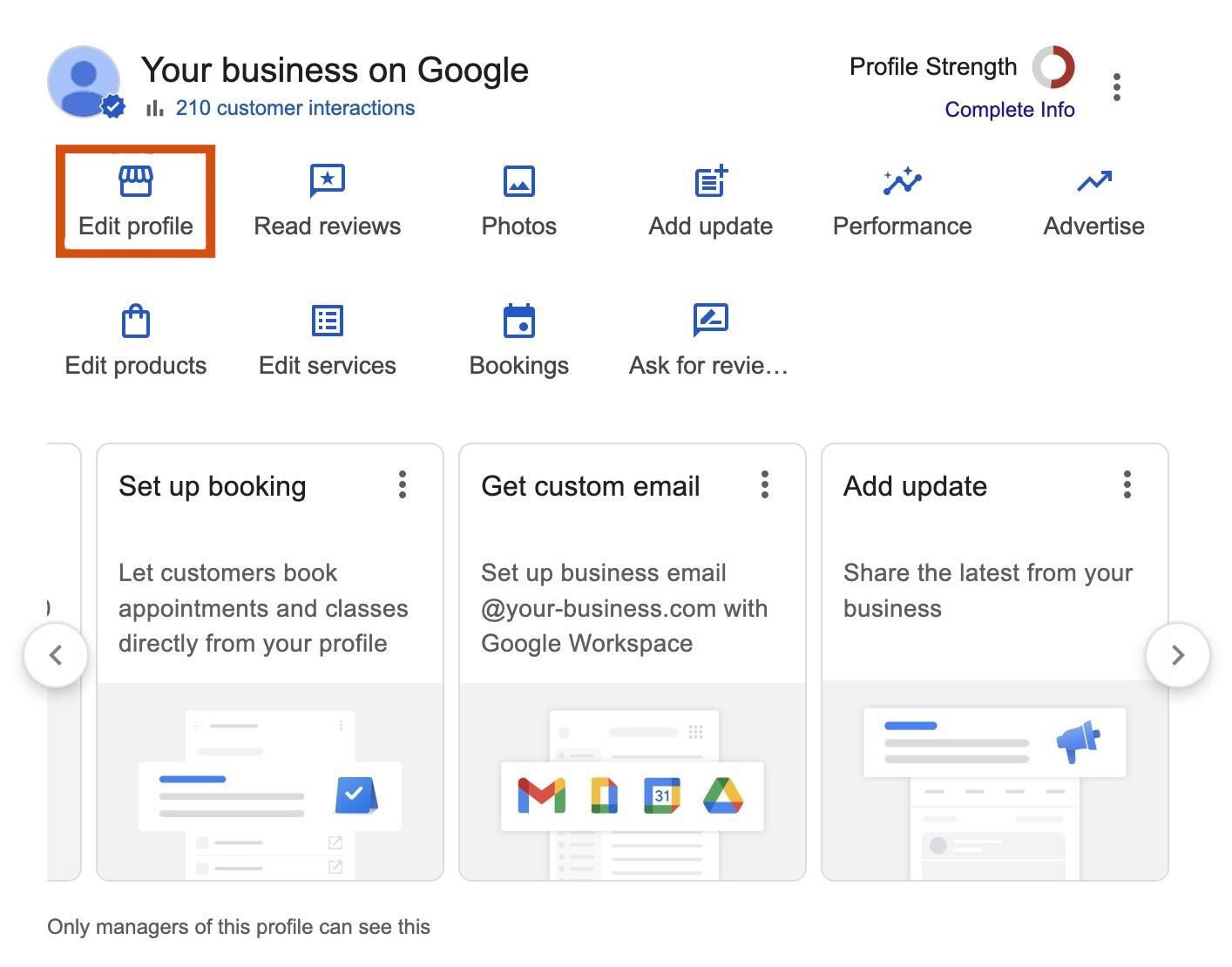Click the Add update card heading
The image size is (1232, 967).
(x=916, y=486)
